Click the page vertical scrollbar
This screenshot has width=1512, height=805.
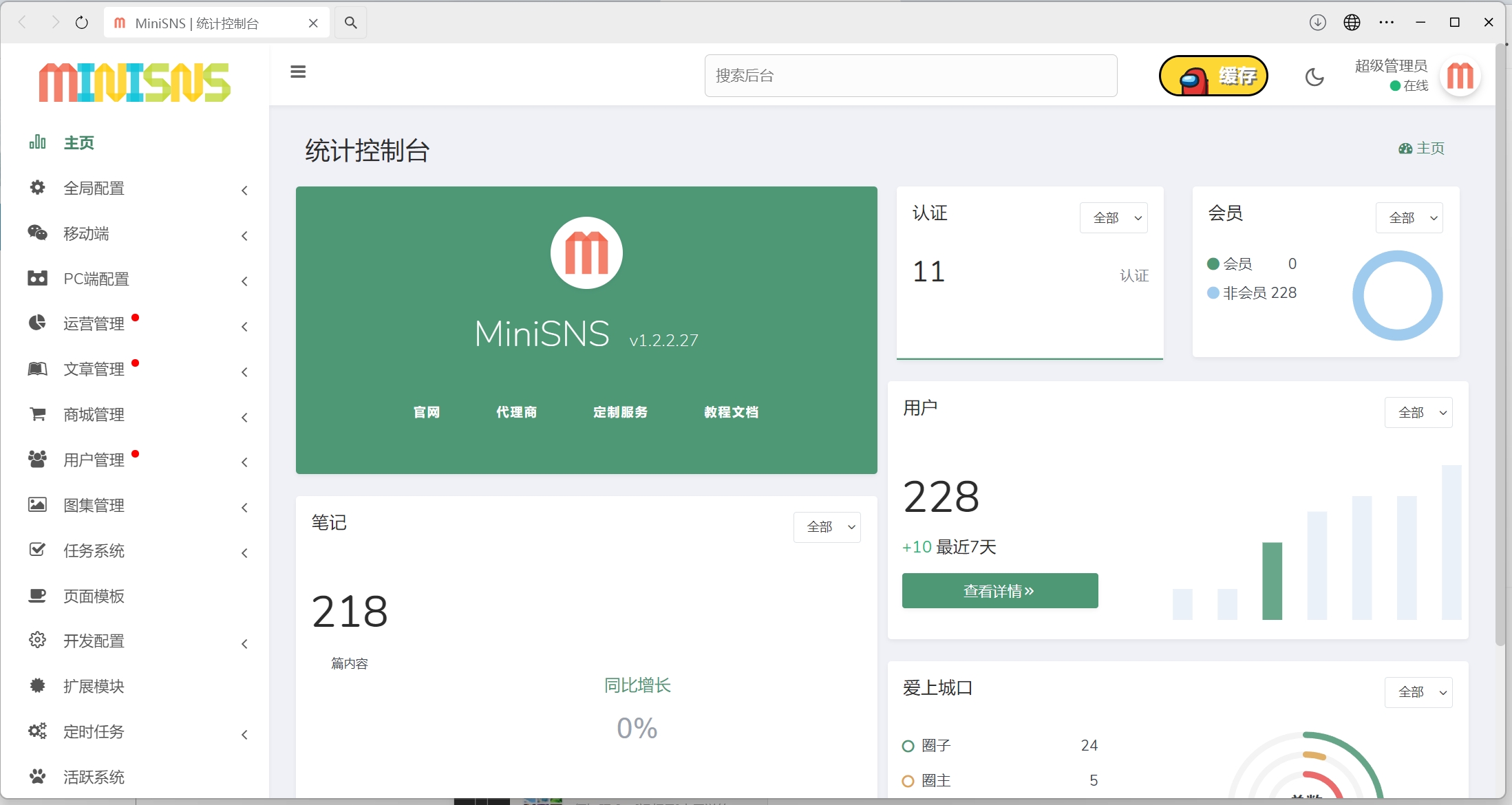click(x=1500, y=344)
